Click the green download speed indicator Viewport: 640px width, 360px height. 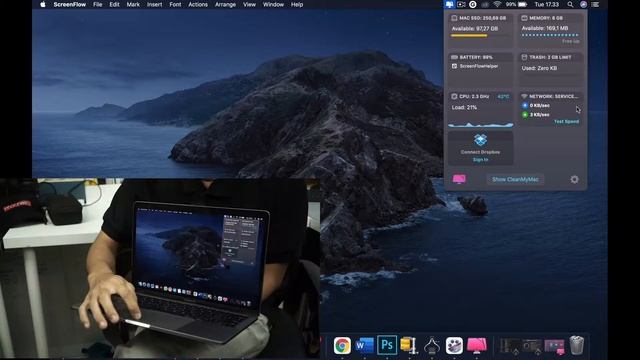(x=525, y=115)
